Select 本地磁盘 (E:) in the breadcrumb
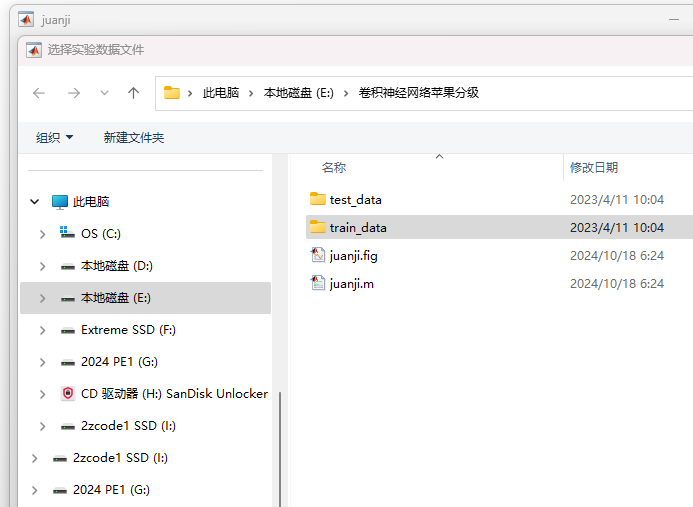This screenshot has width=693, height=507. [299, 93]
